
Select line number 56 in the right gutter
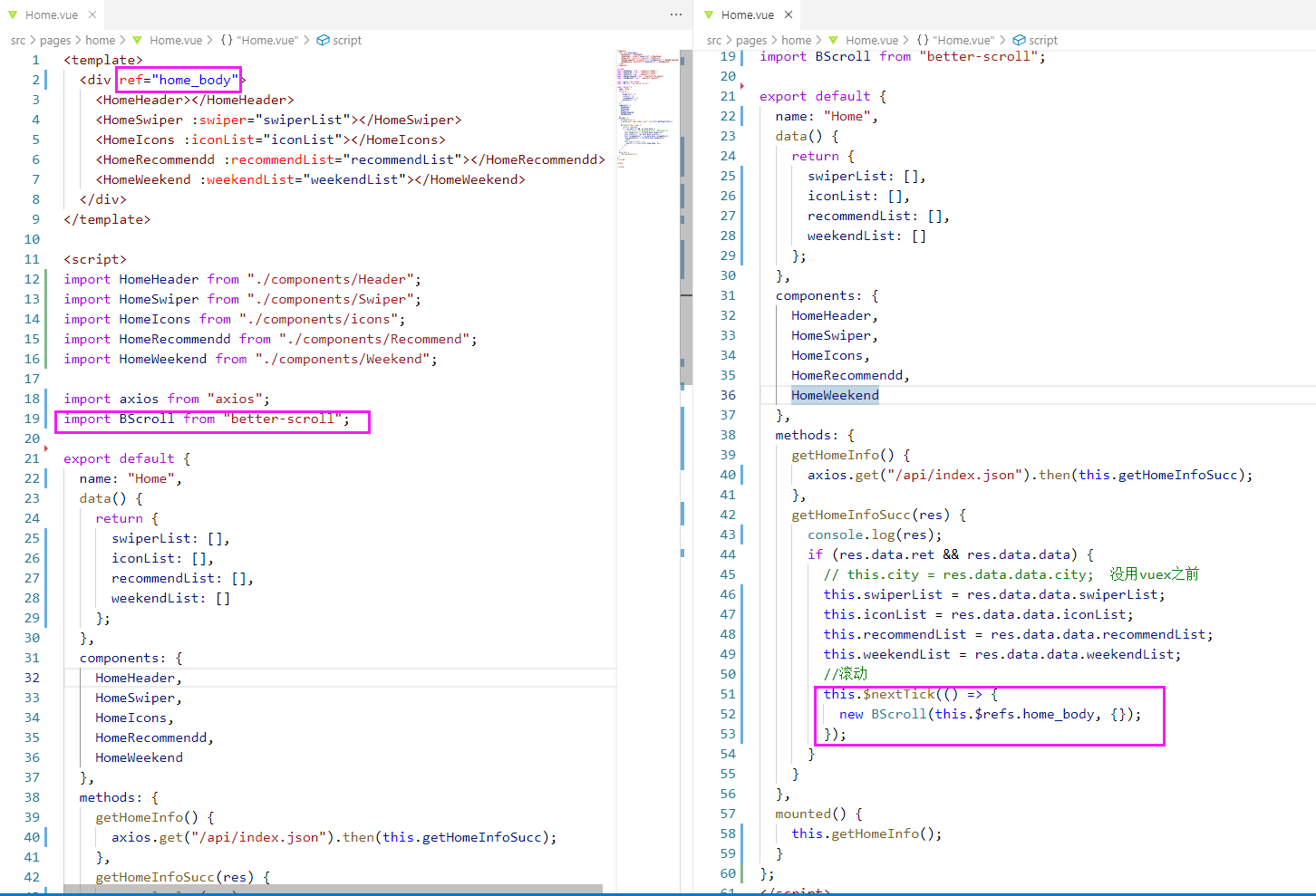coord(728,794)
